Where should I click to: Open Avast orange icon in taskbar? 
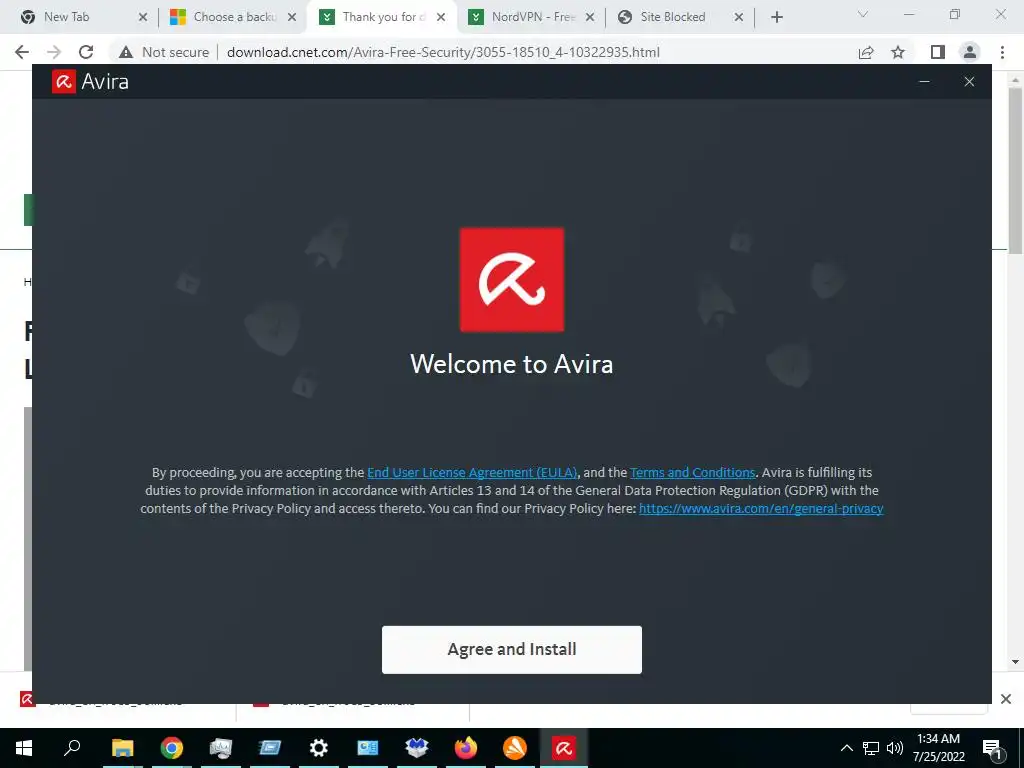(515, 748)
